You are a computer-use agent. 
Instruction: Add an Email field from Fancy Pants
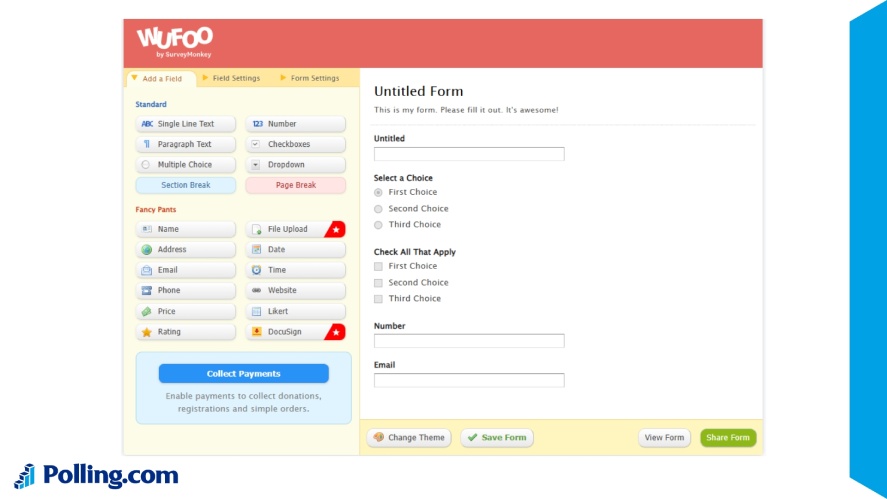click(x=186, y=270)
